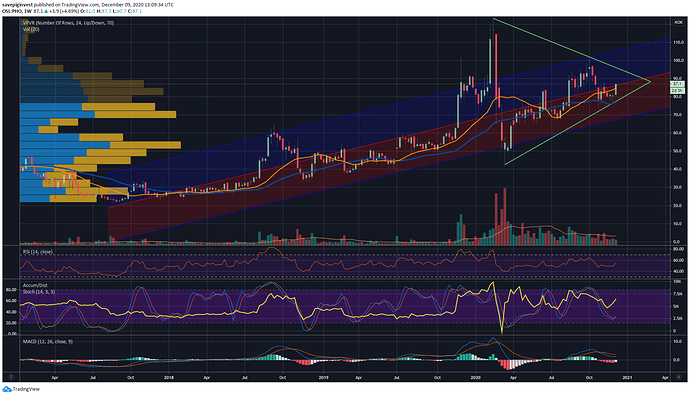Click the 20.00 Stoch scale label on left

point(11,323)
